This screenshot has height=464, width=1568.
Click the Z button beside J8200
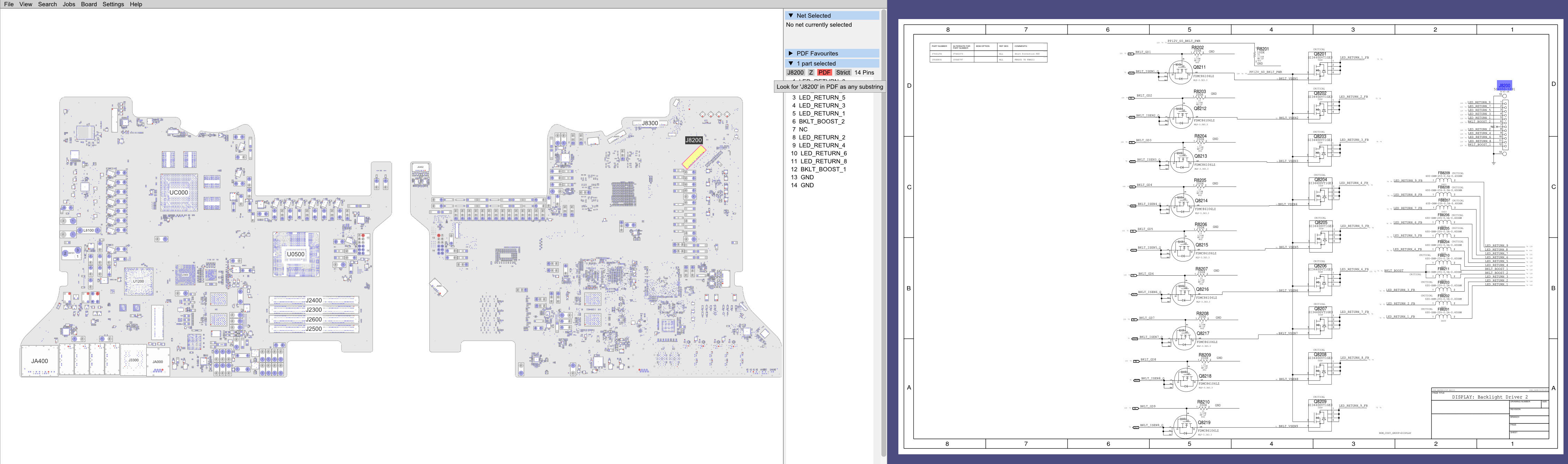tap(811, 72)
